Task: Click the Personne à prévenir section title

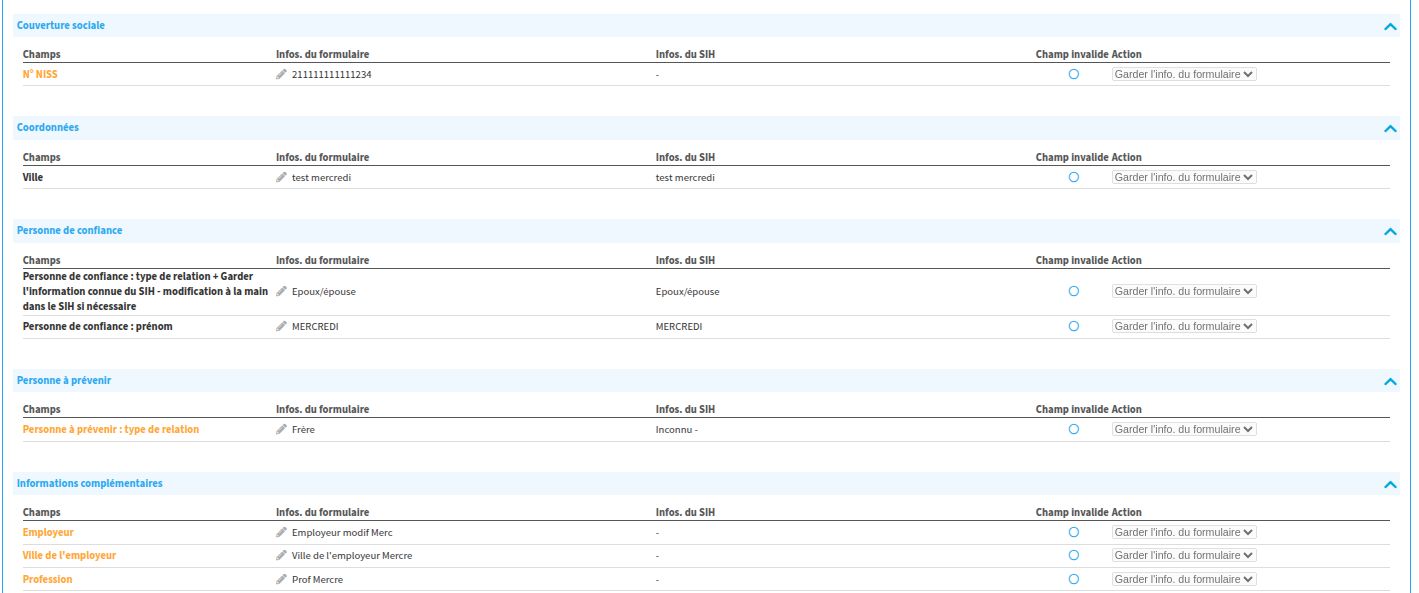Action: 65,380
